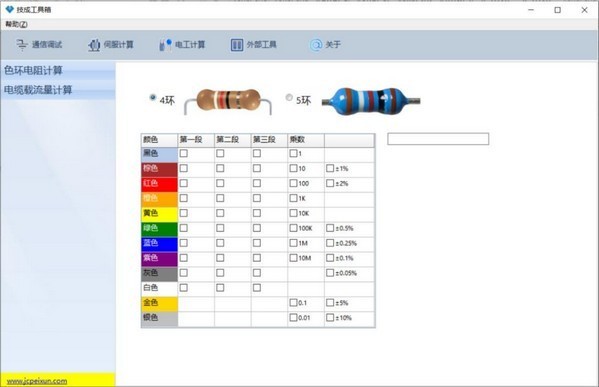Image resolution: width=599 pixels, height=387 pixels.
Task: Check the 10M multiplier box
Action: click(293, 258)
